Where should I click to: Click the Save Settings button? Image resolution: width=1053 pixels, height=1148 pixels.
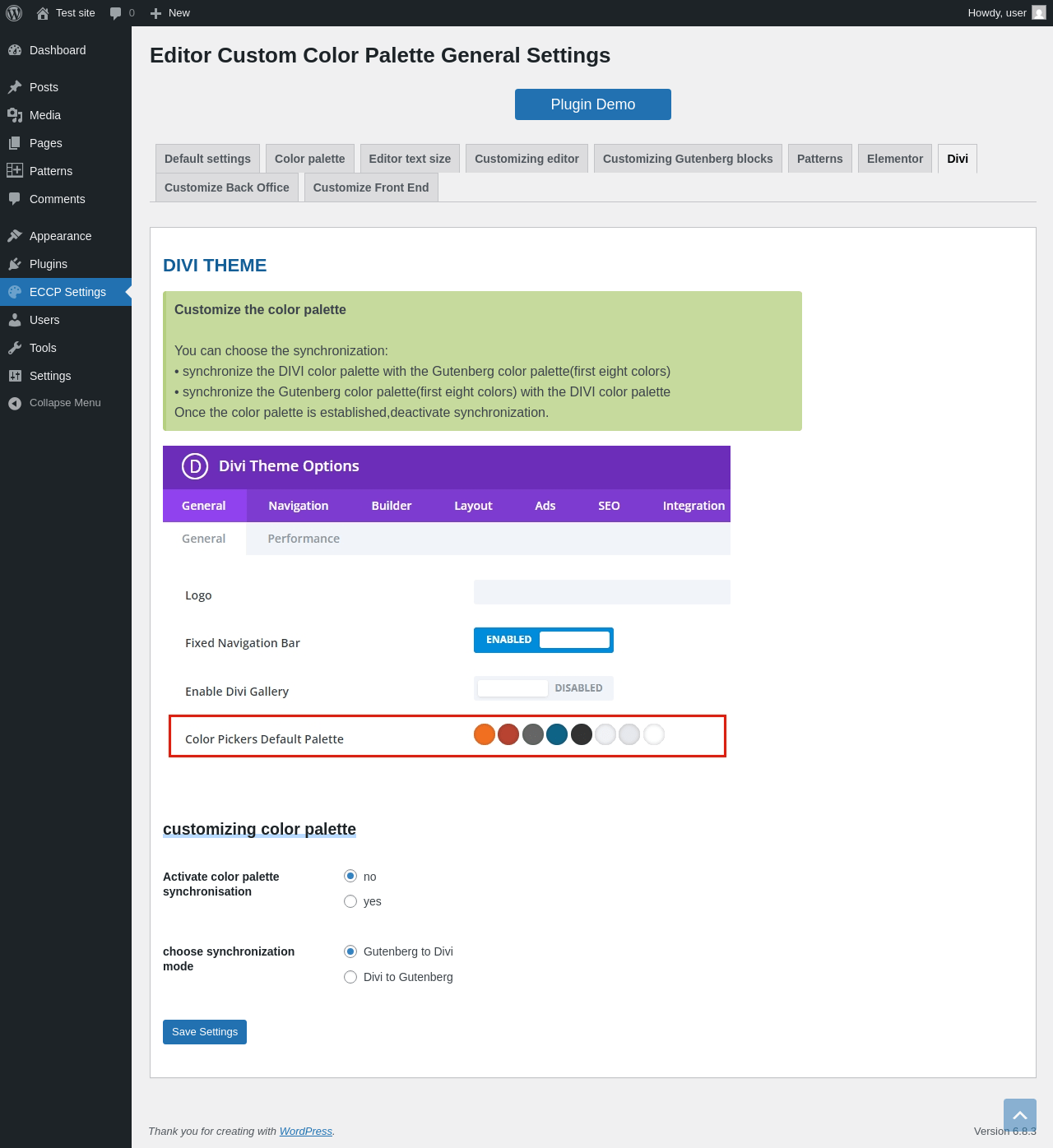click(205, 1032)
